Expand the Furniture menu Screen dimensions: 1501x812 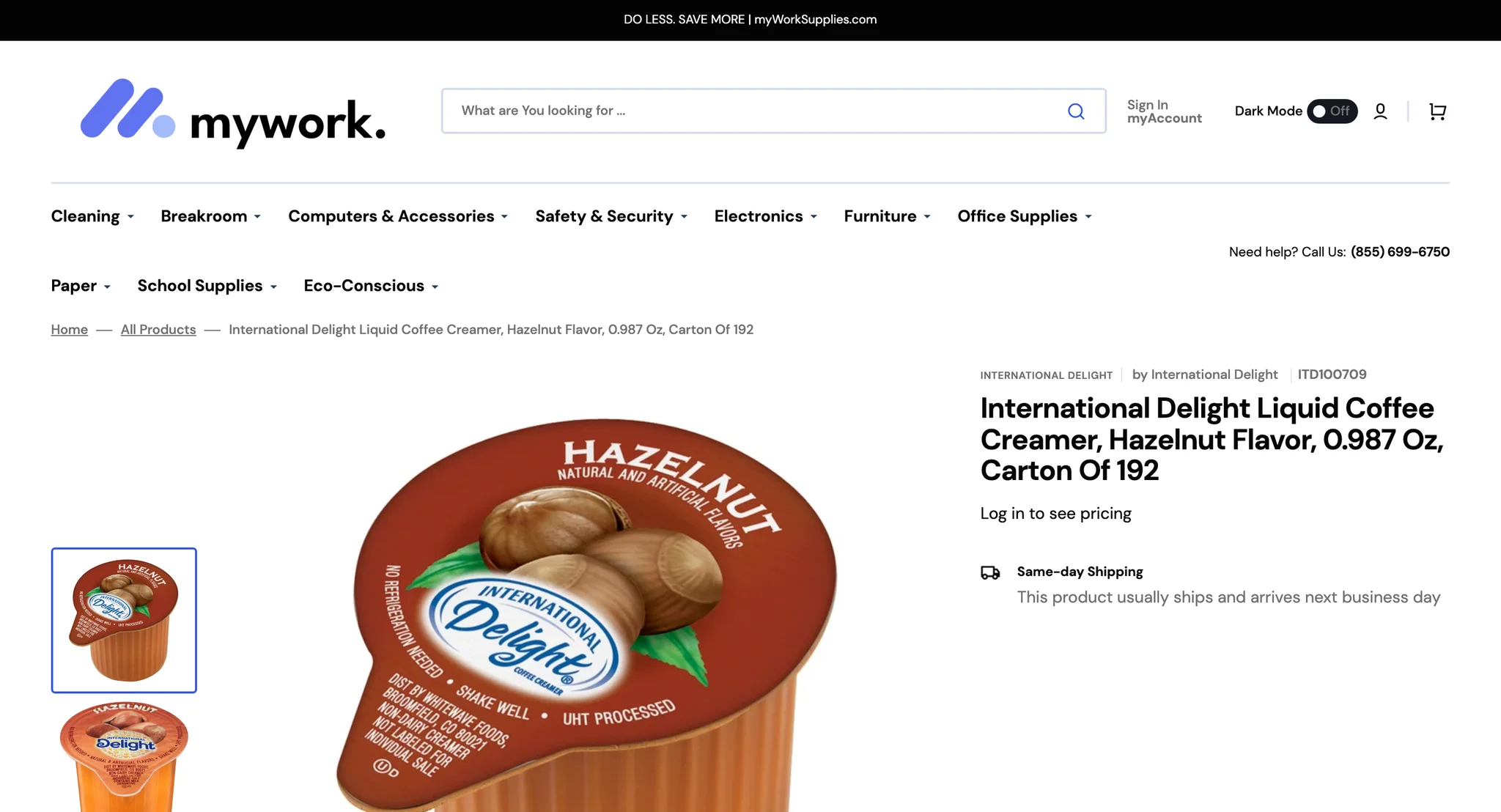(887, 216)
